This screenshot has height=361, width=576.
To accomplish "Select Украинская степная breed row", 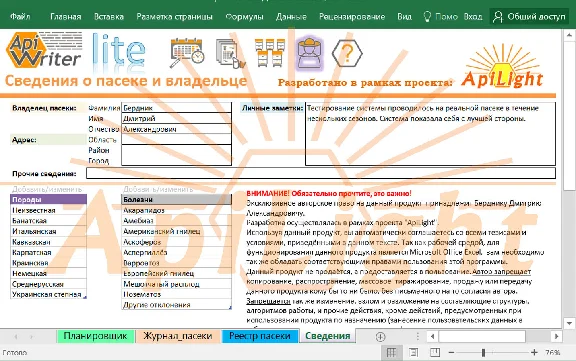I will click(48, 295).
